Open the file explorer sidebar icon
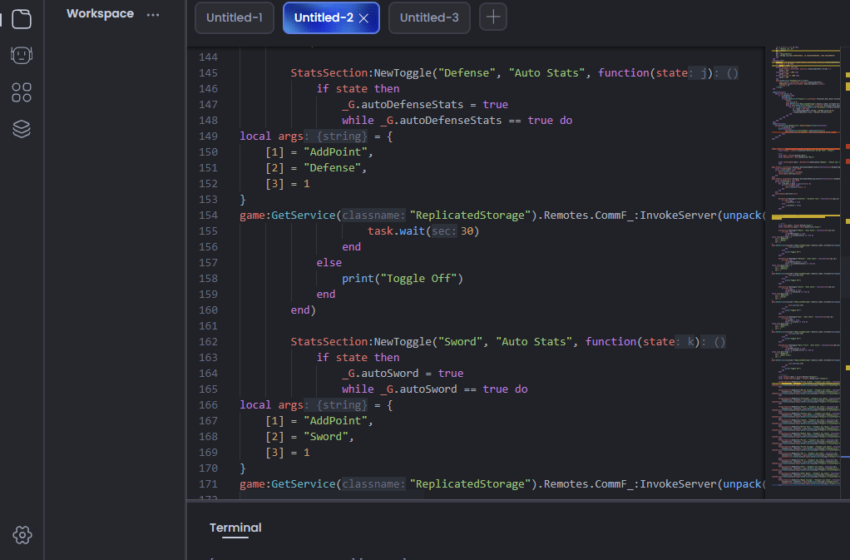This screenshot has height=560, width=850. coord(22,19)
